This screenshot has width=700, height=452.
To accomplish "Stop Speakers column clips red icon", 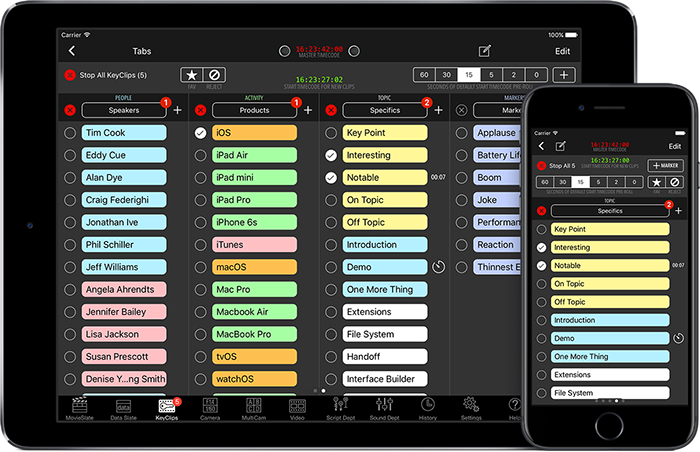I will (x=70, y=110).
